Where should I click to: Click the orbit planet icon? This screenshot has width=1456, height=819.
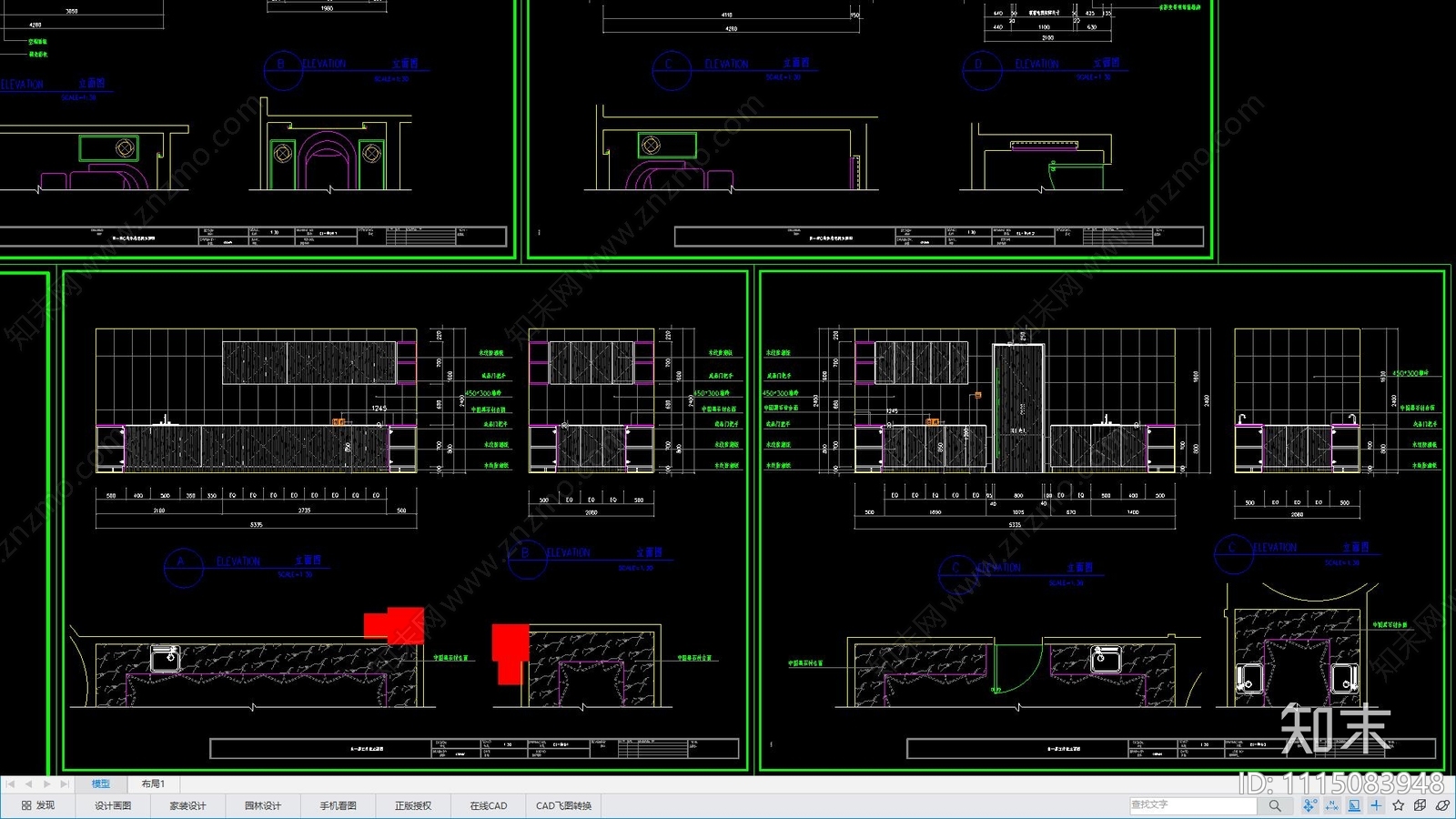point(1442,805)
